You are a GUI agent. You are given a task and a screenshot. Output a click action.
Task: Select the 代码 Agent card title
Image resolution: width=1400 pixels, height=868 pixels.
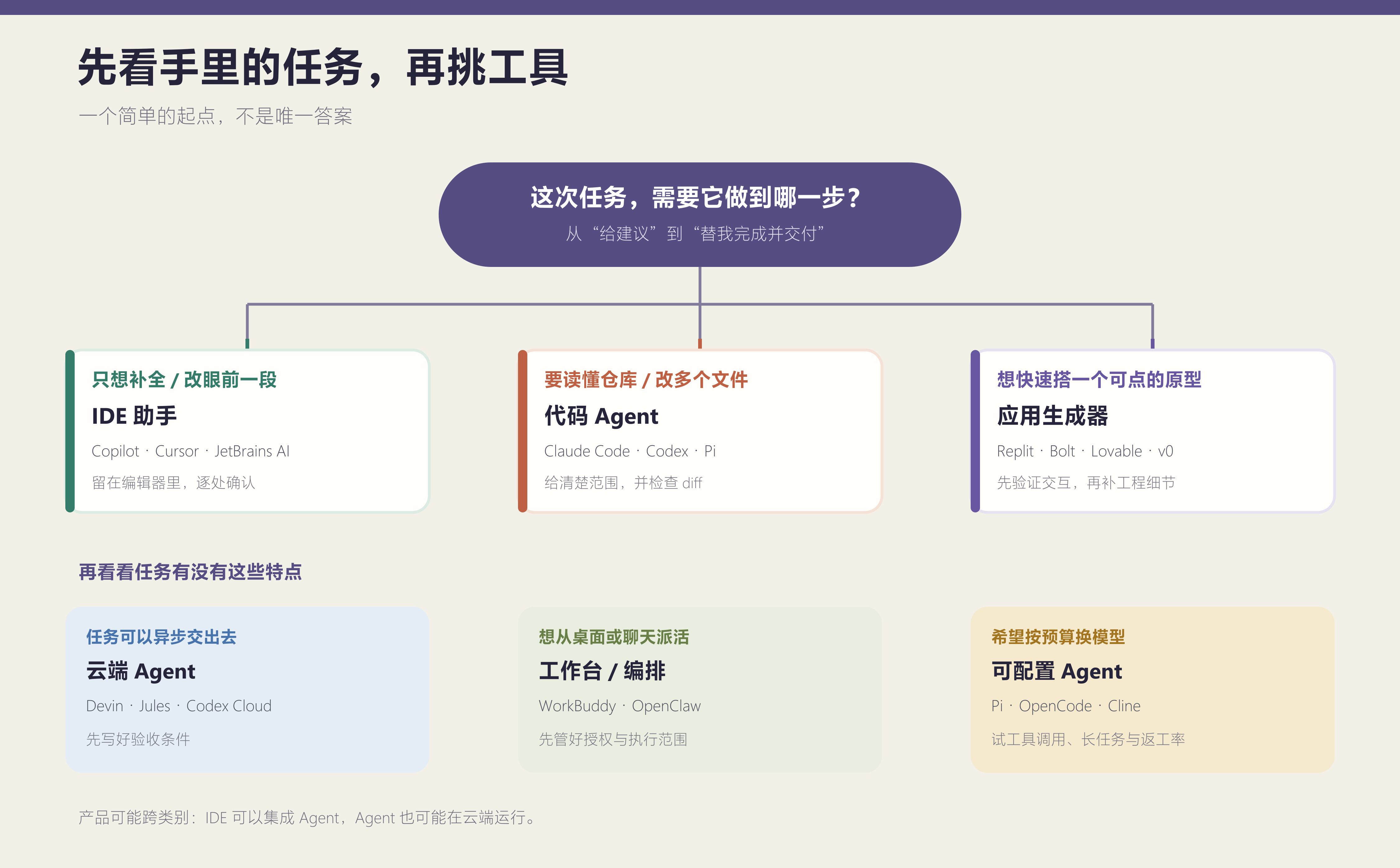click(601, 416)
